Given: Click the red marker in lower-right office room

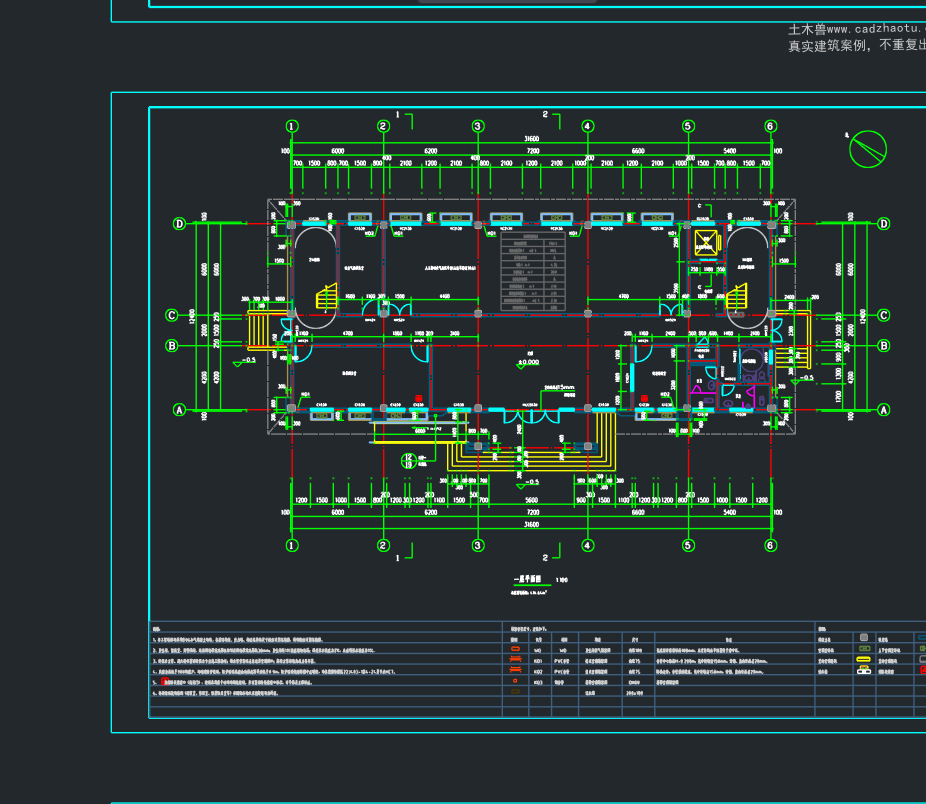Looking at the screenshot, I should tap(644, 399).
